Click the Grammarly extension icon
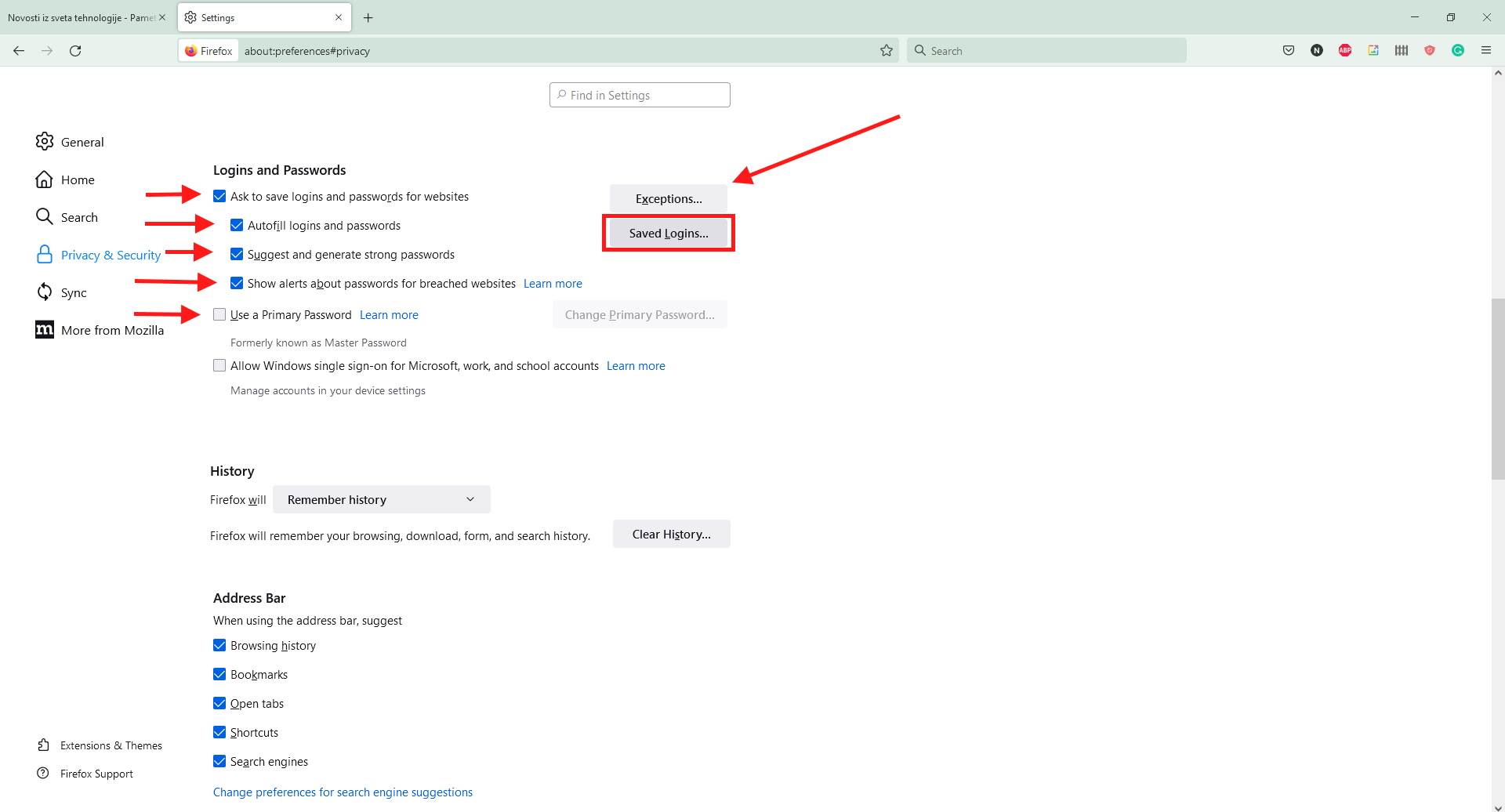 point(1458,50)
